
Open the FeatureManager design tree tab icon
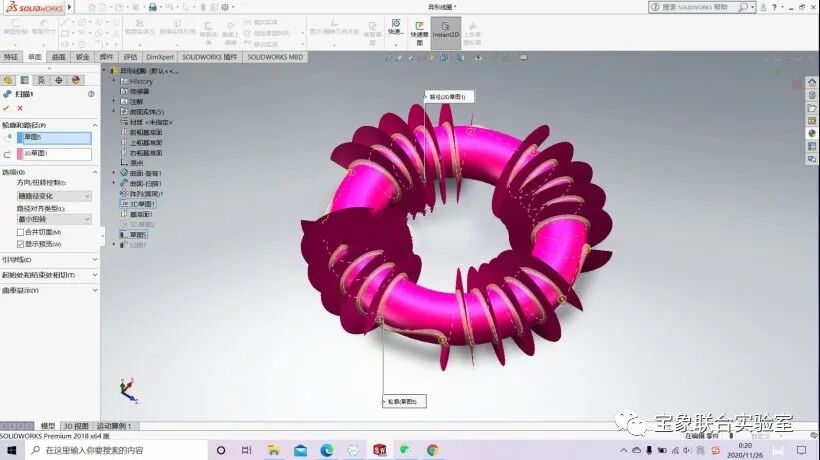point(8,80)
